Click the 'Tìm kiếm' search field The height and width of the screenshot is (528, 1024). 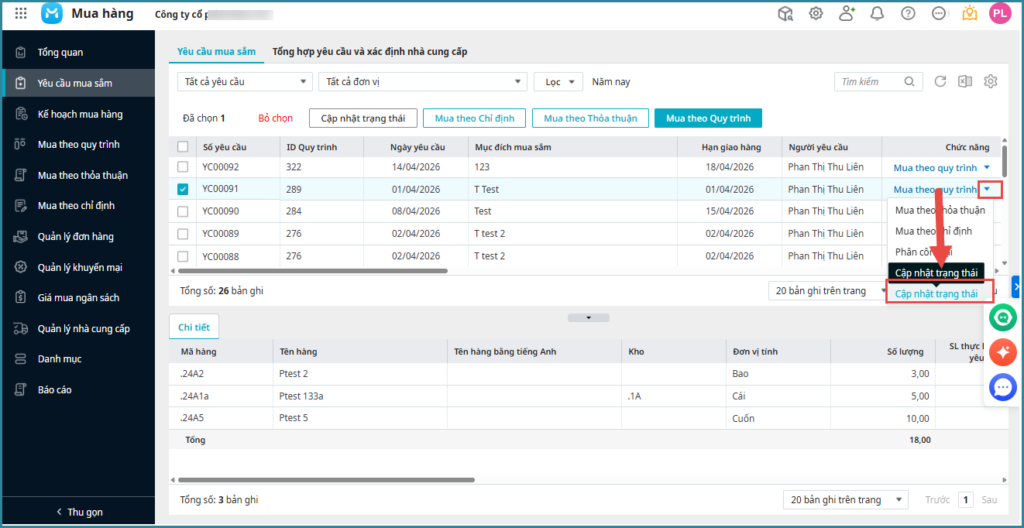coord(876,82)
